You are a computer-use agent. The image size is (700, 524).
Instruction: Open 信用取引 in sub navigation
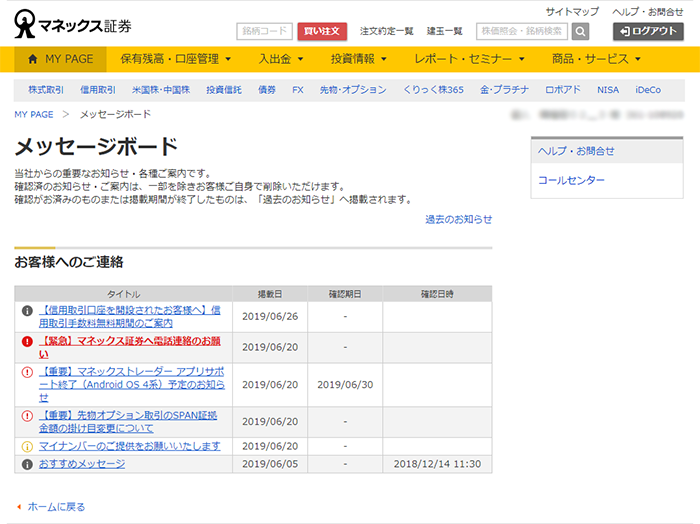click(x=98, y=90)
